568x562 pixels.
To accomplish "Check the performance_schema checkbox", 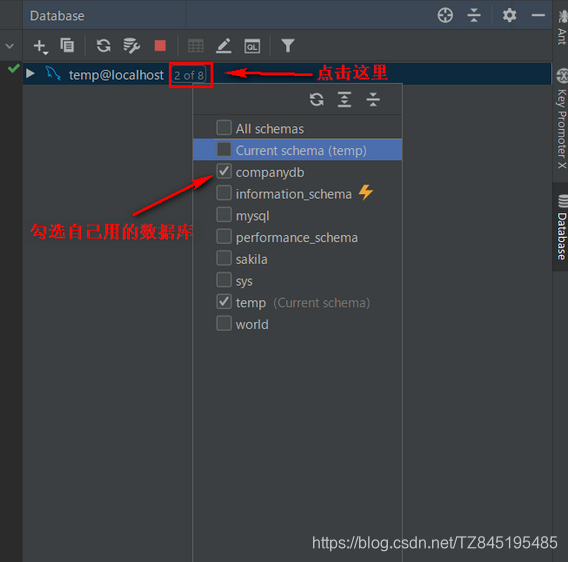I will pos(224,236).
